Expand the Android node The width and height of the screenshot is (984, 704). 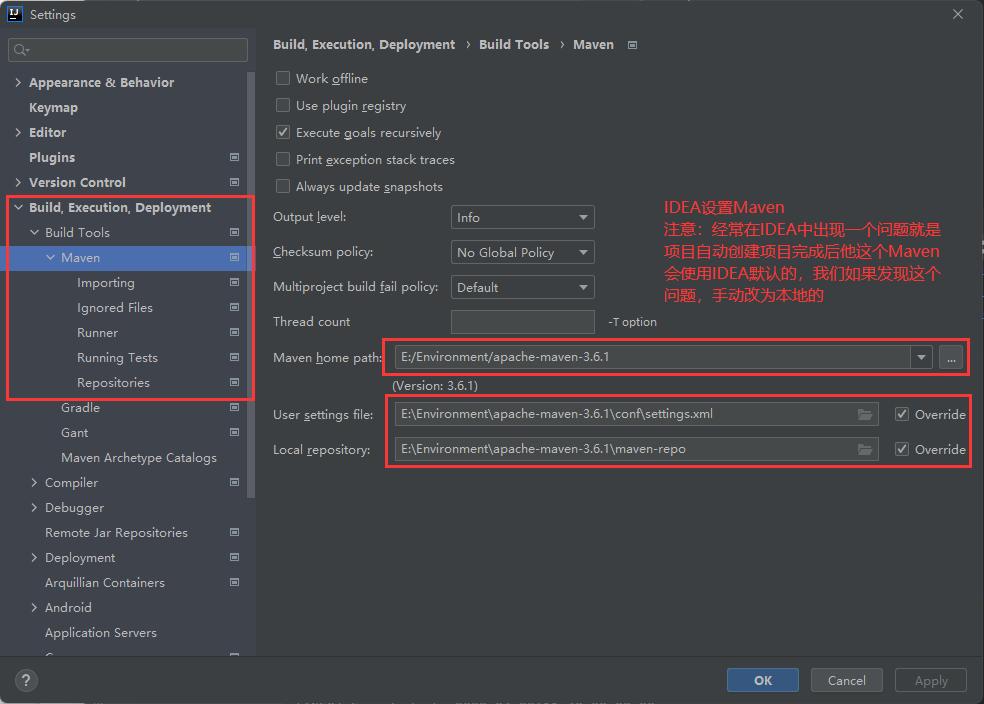click(x=35, y=608)
